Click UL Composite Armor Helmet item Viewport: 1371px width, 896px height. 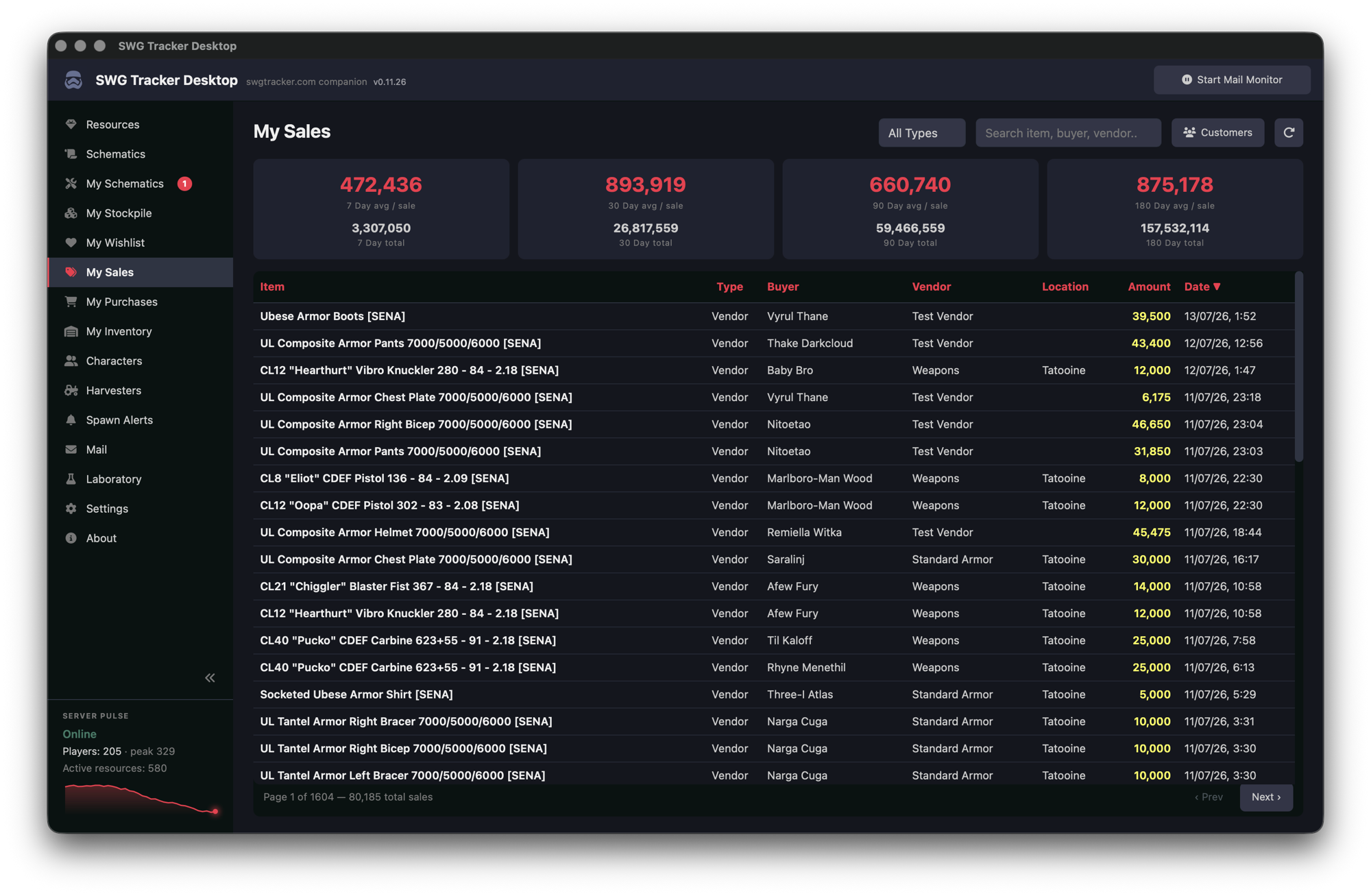click(404, 532)
